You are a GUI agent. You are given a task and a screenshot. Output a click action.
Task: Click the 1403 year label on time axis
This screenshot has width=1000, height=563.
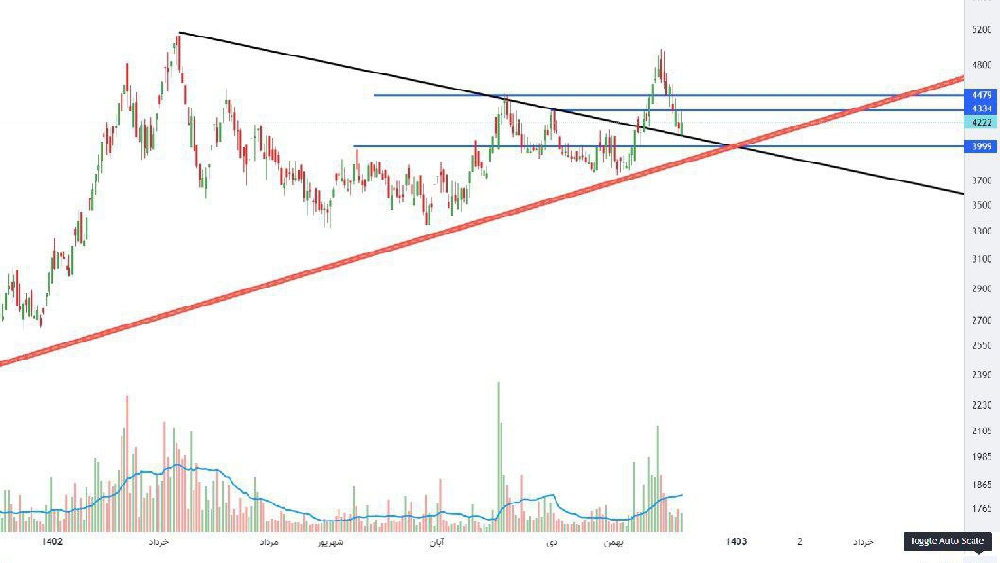tap(736, 541)
